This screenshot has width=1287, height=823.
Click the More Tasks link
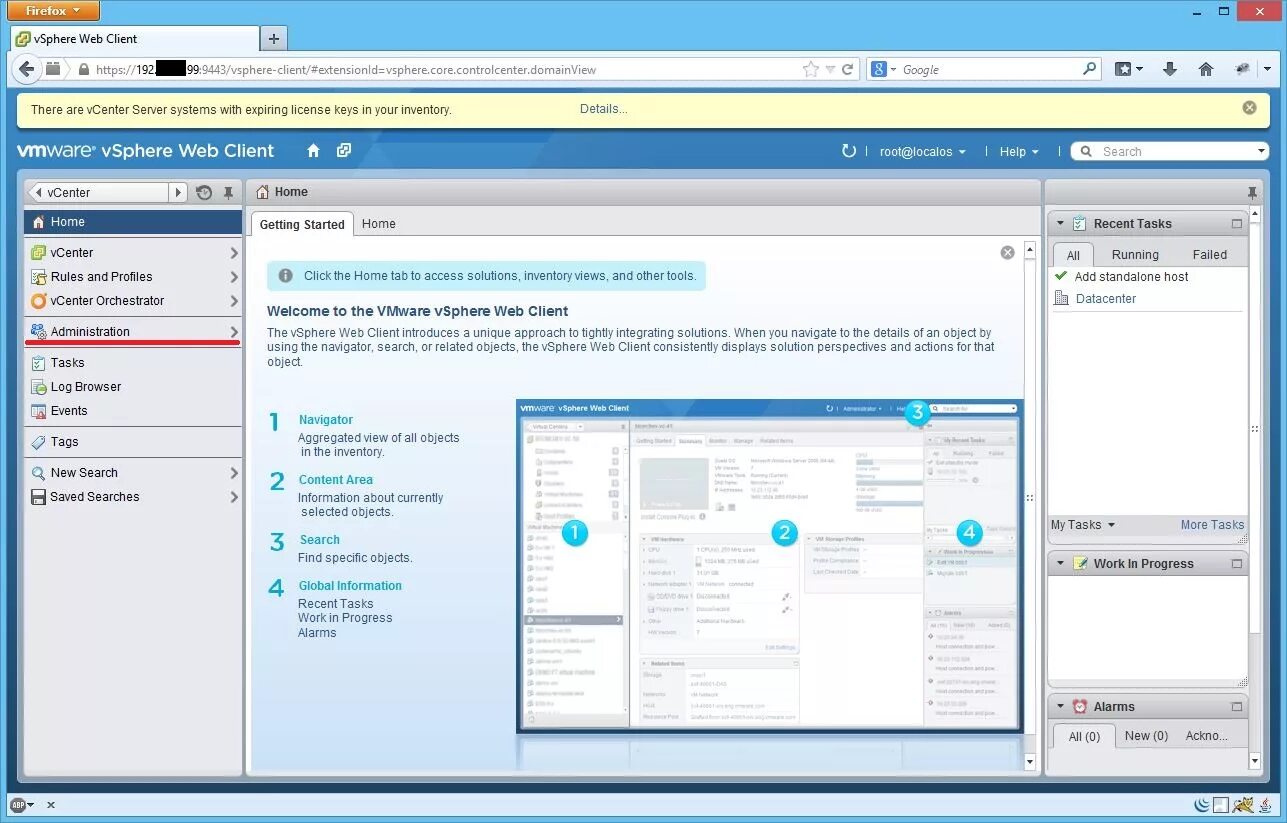tap(1211, 524)
